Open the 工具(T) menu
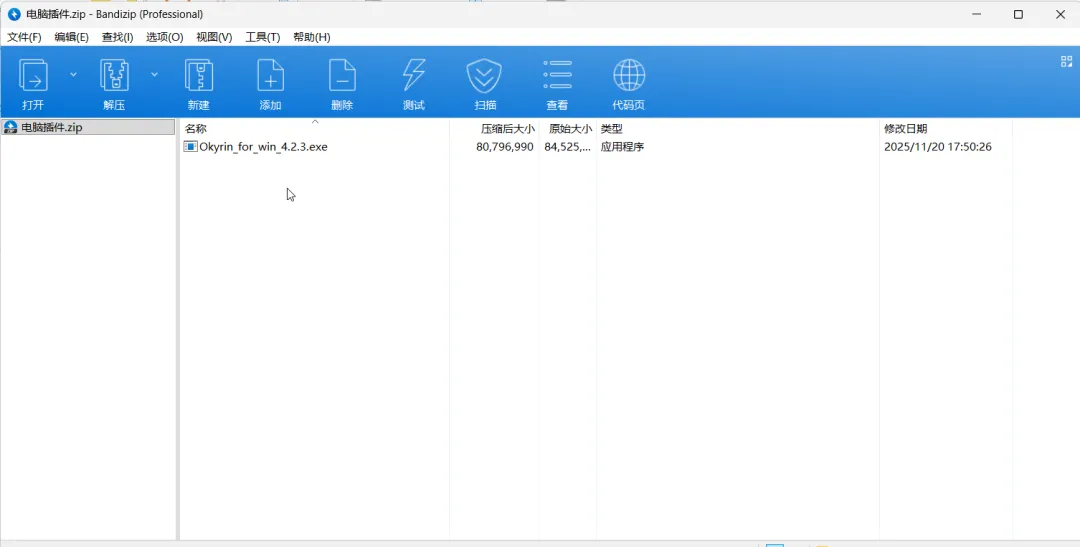This screenshot has height=547, width=1080. click(262, 37)
